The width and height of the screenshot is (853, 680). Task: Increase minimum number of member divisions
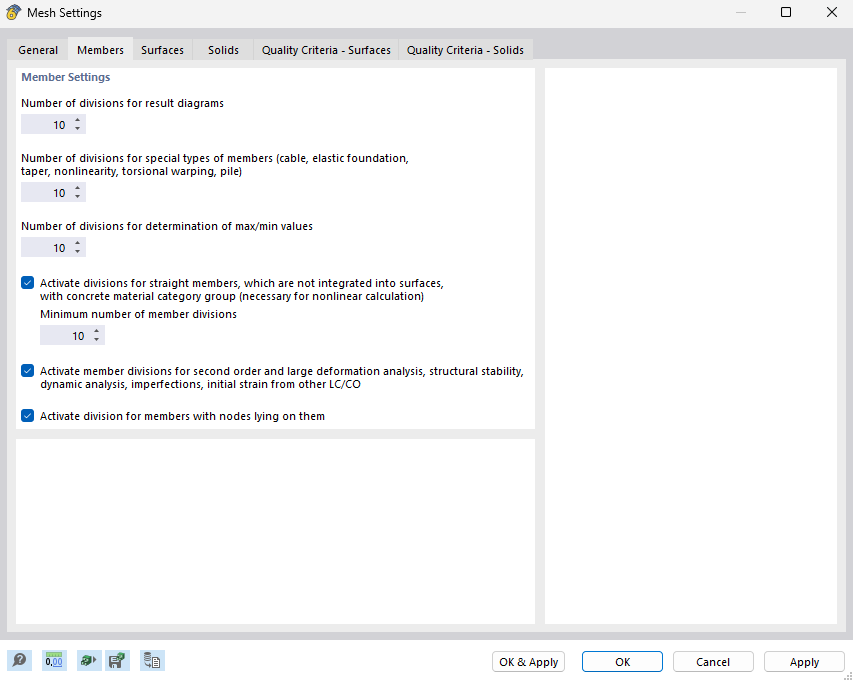point(96,331)
